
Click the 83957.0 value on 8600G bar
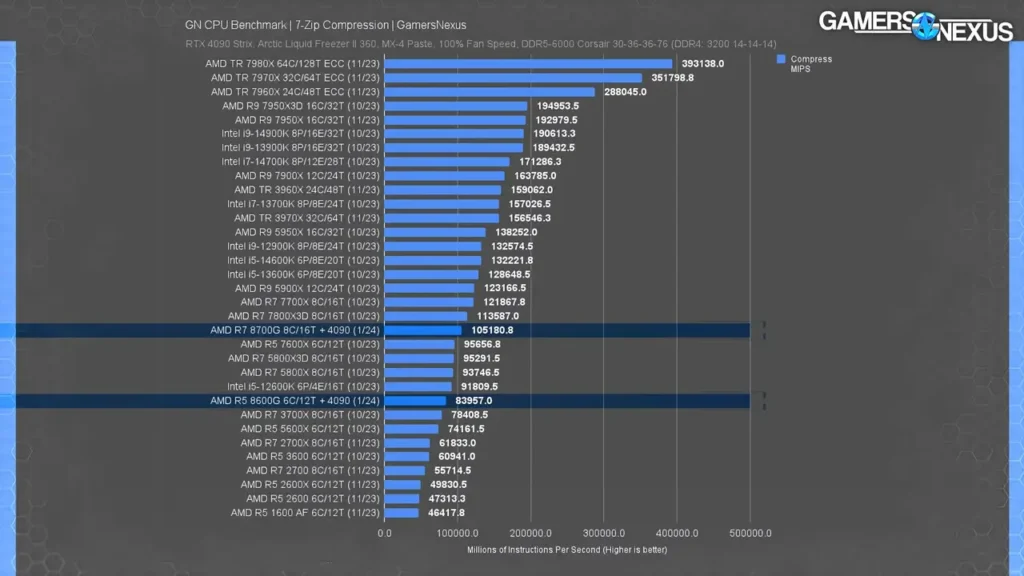[472, 400]
